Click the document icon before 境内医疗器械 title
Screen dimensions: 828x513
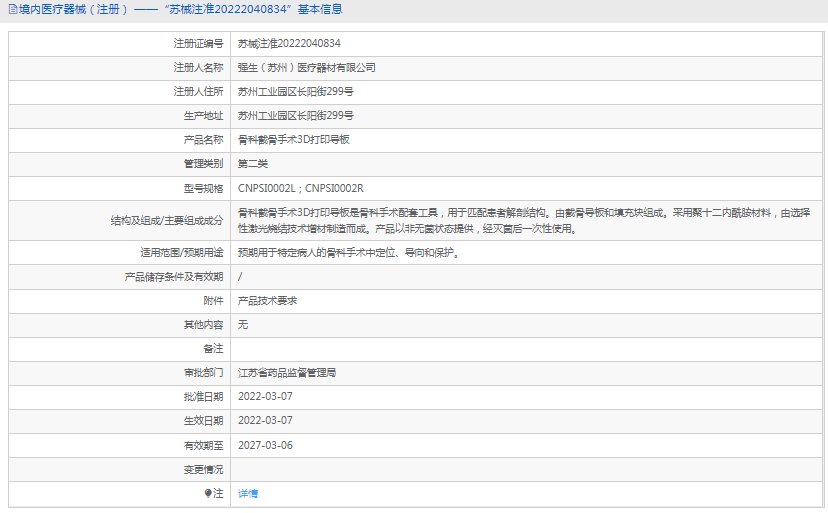[x=13, y=10]
